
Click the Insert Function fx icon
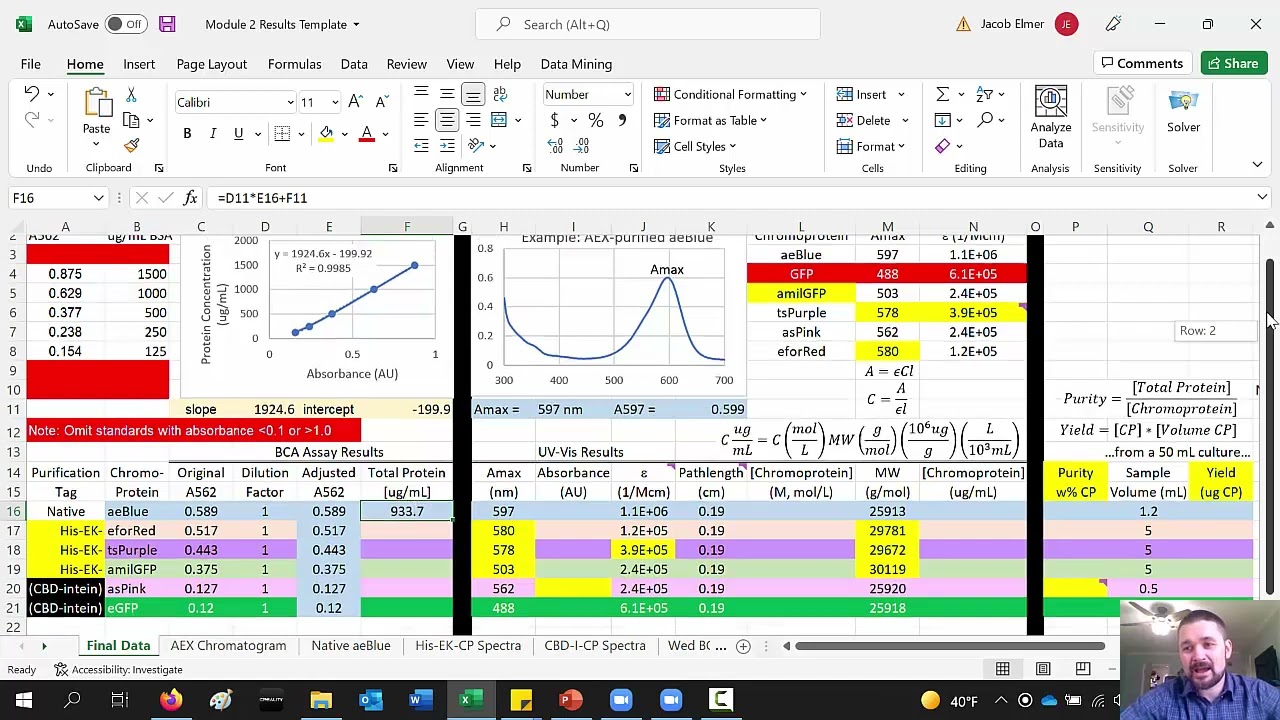click(190, 198)
